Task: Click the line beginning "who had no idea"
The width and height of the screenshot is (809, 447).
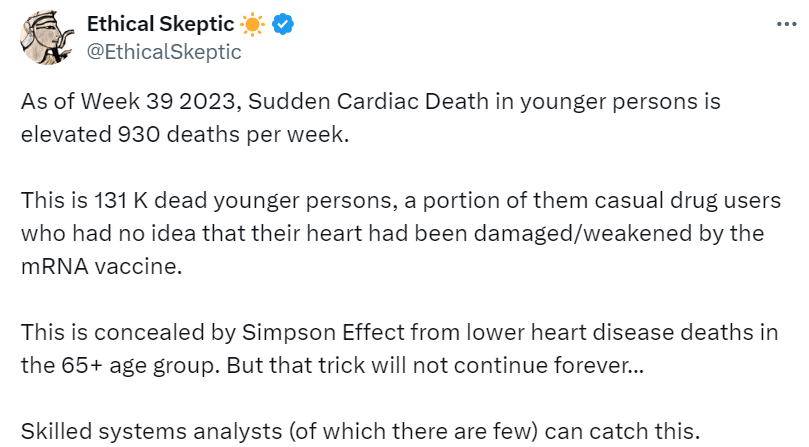Action: [x=392, y=233]
